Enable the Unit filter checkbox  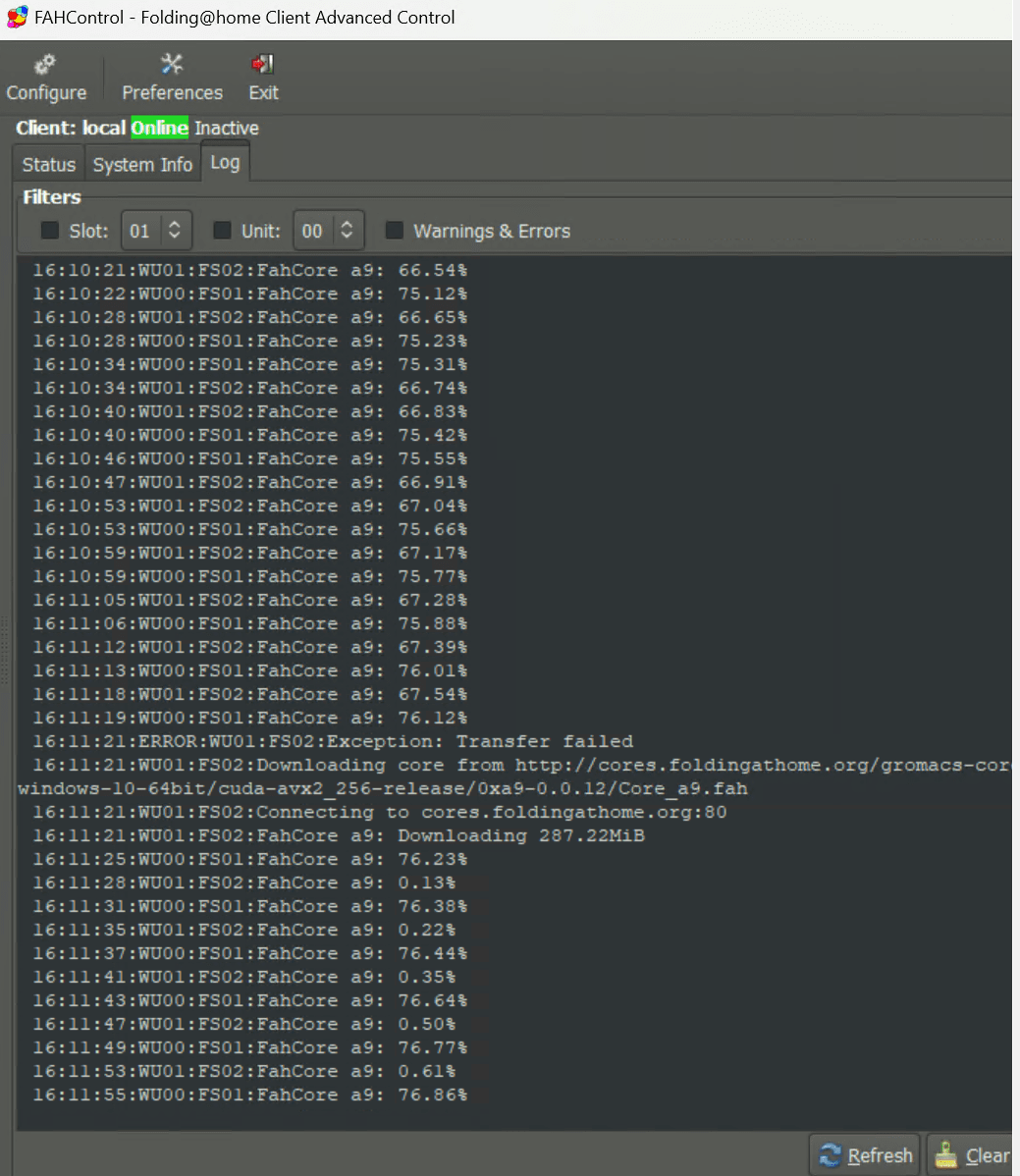(222, 231)
